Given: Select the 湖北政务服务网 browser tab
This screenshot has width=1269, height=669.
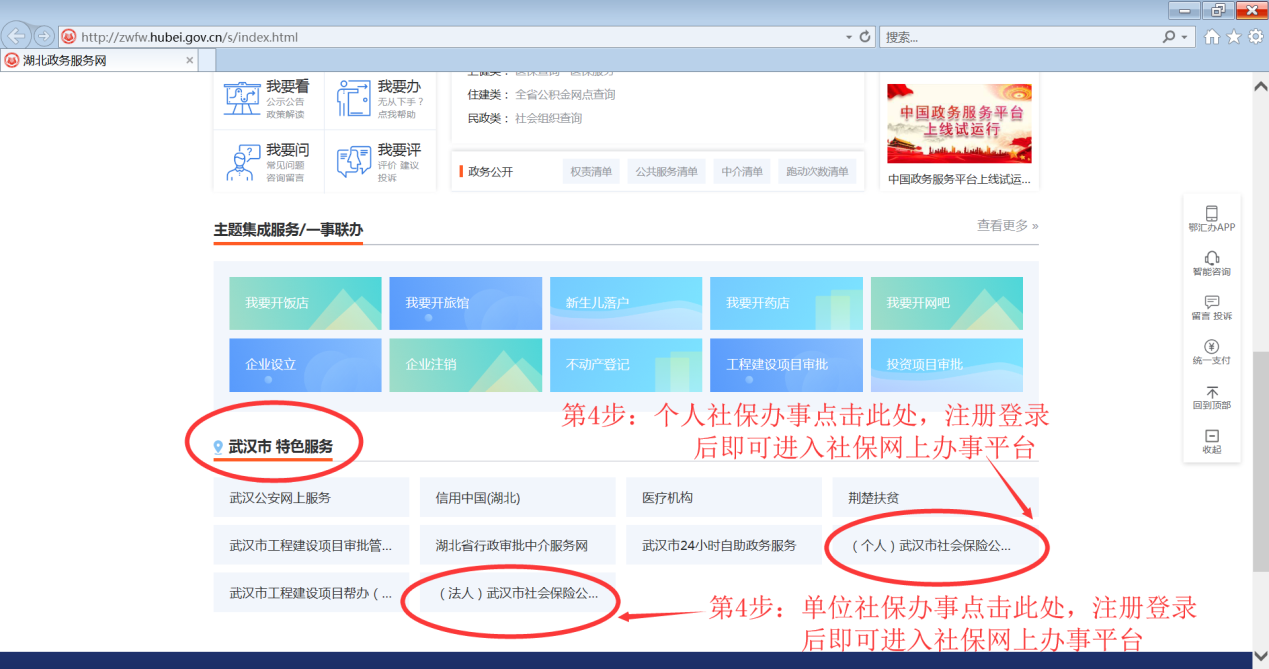Looking at the screenshot, I should tap(98, 60).
